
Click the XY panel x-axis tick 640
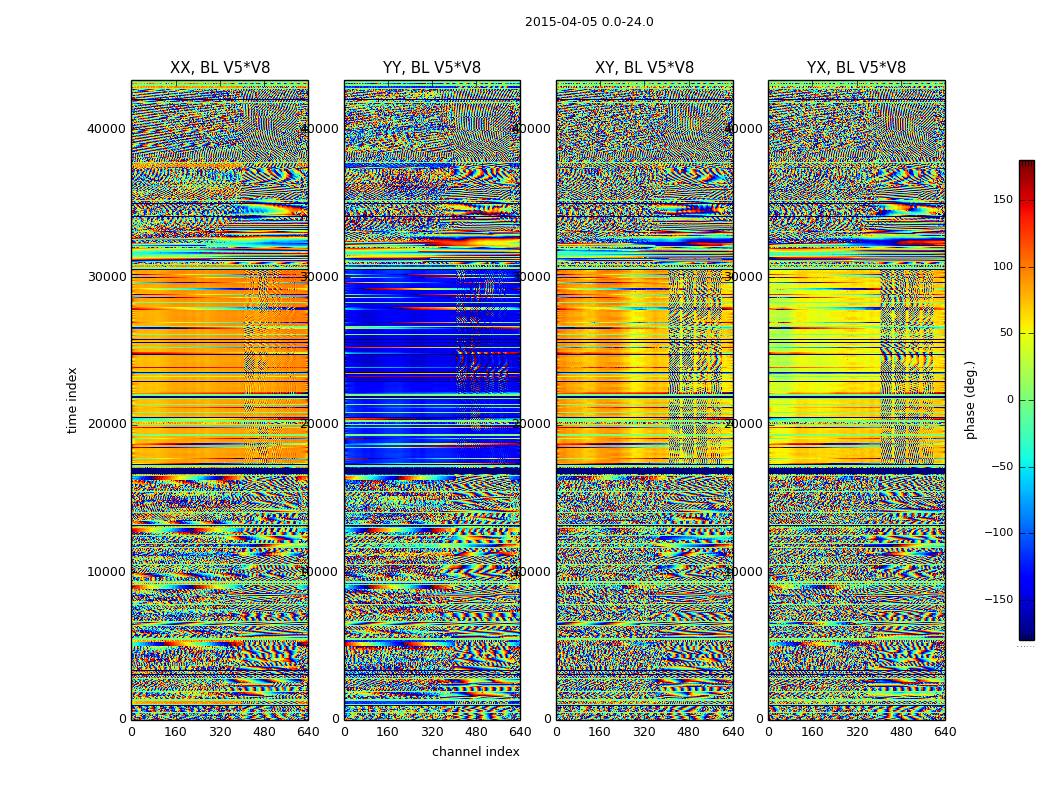click(x=733, y=732)
